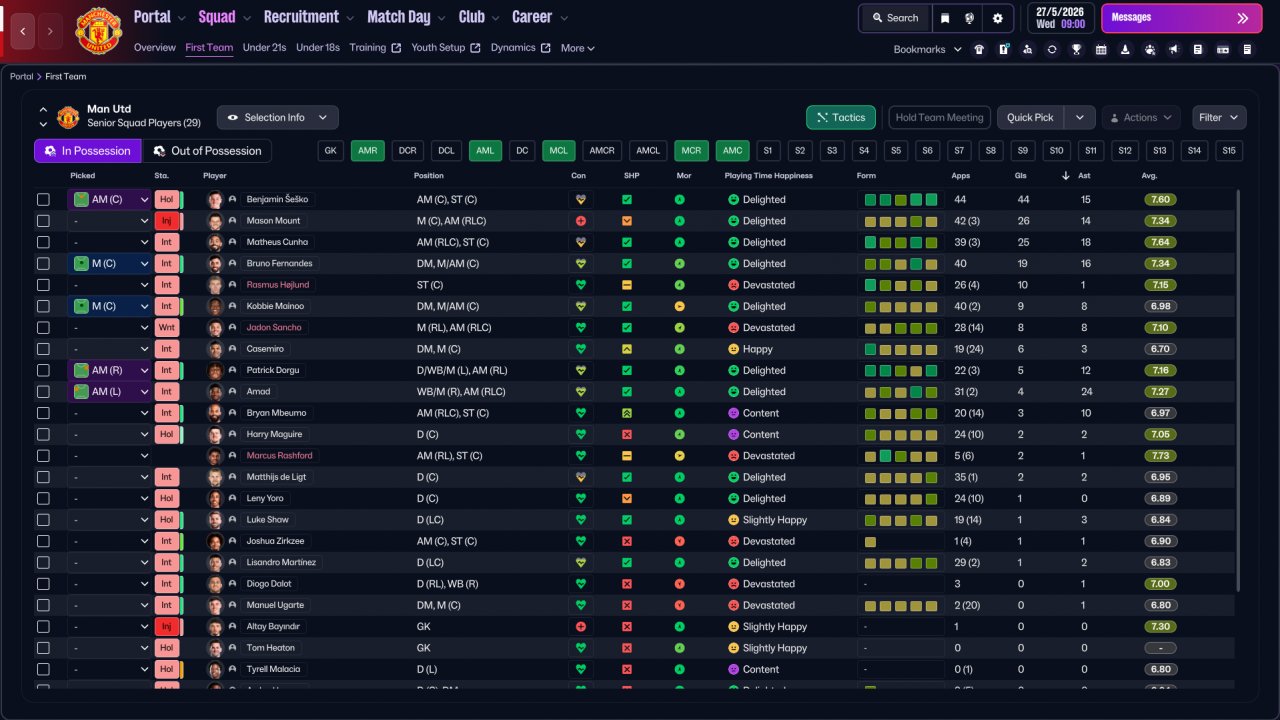Click the Search field in top bar

(x=894, y=18)
